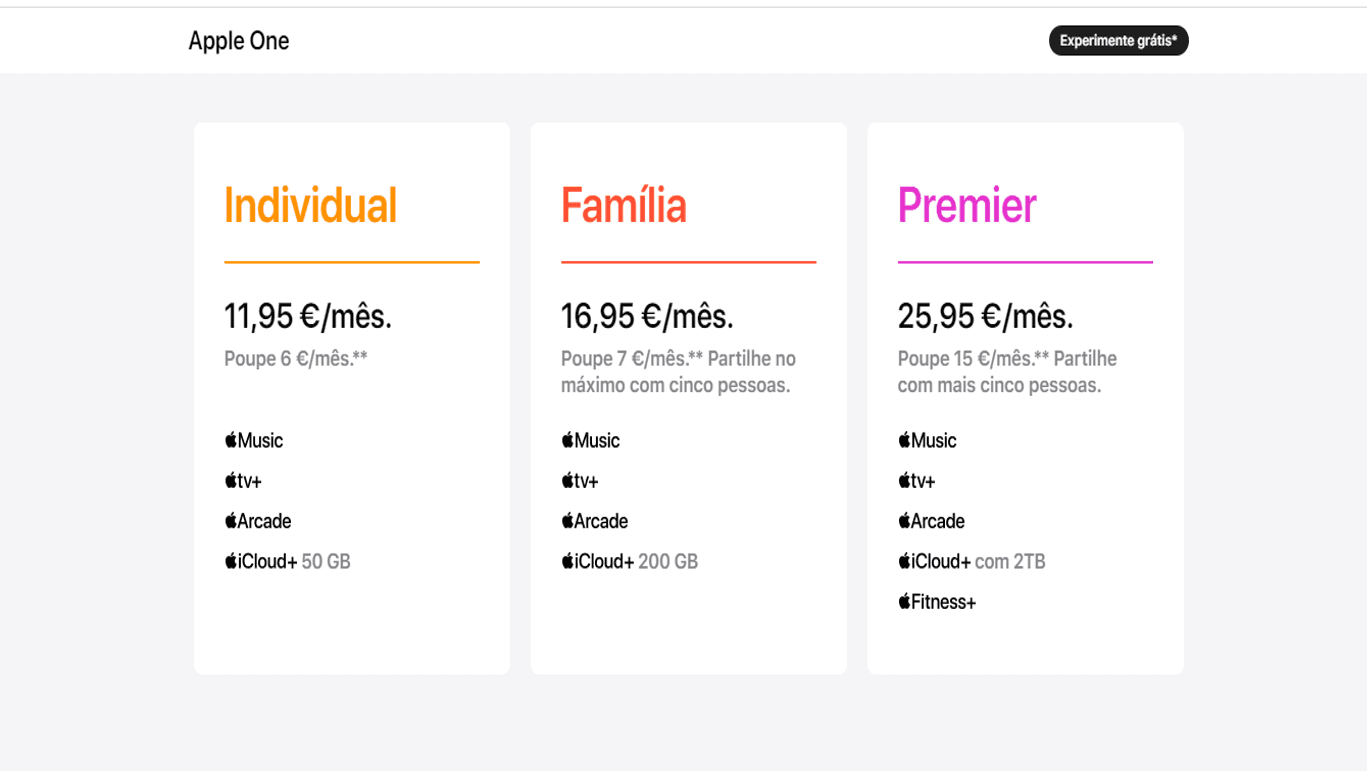1367x771 pixels.
Task: Choose Apple Arcade logo in Família plan
Action: tap(595, 521)
